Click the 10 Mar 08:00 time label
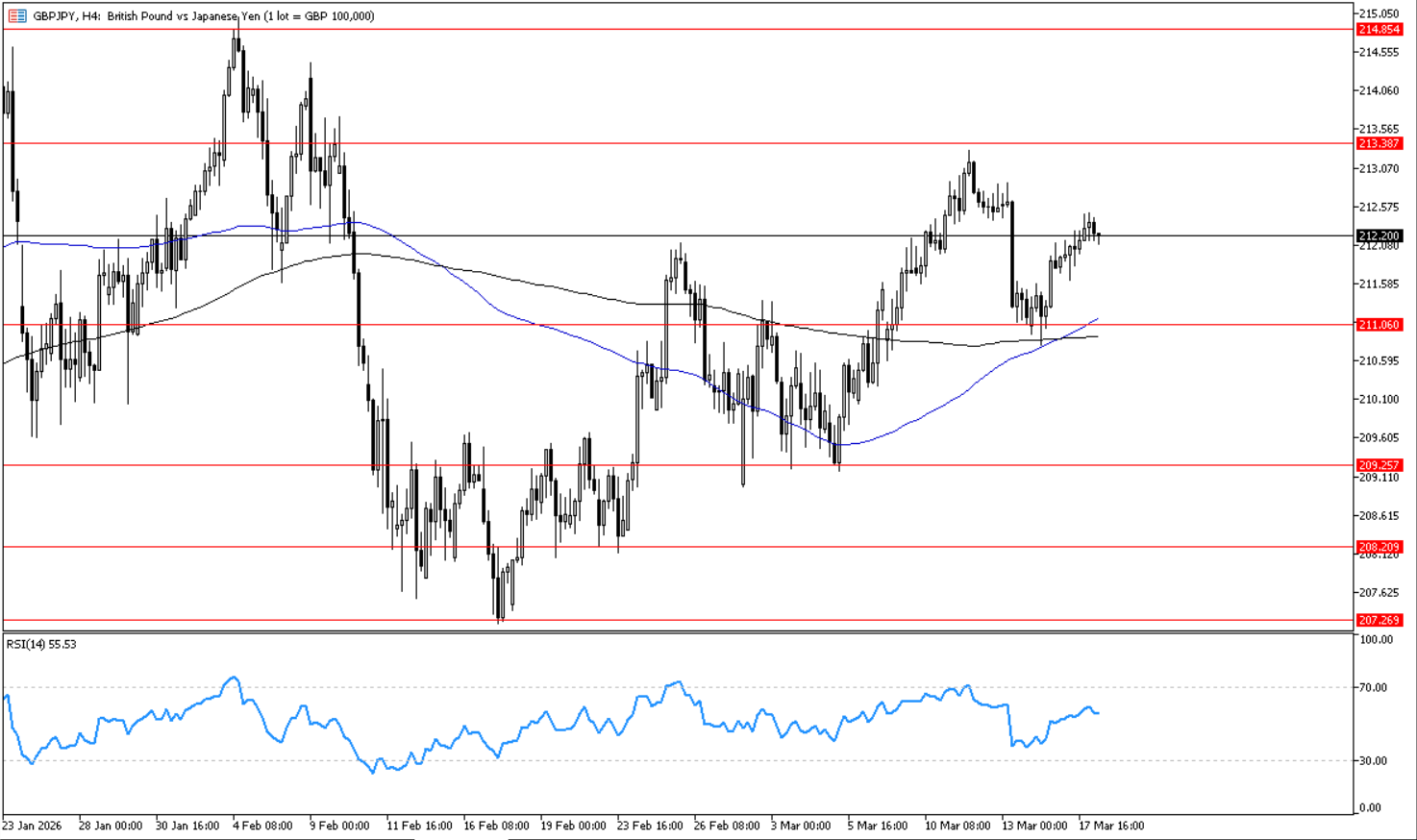 point(957,825)
